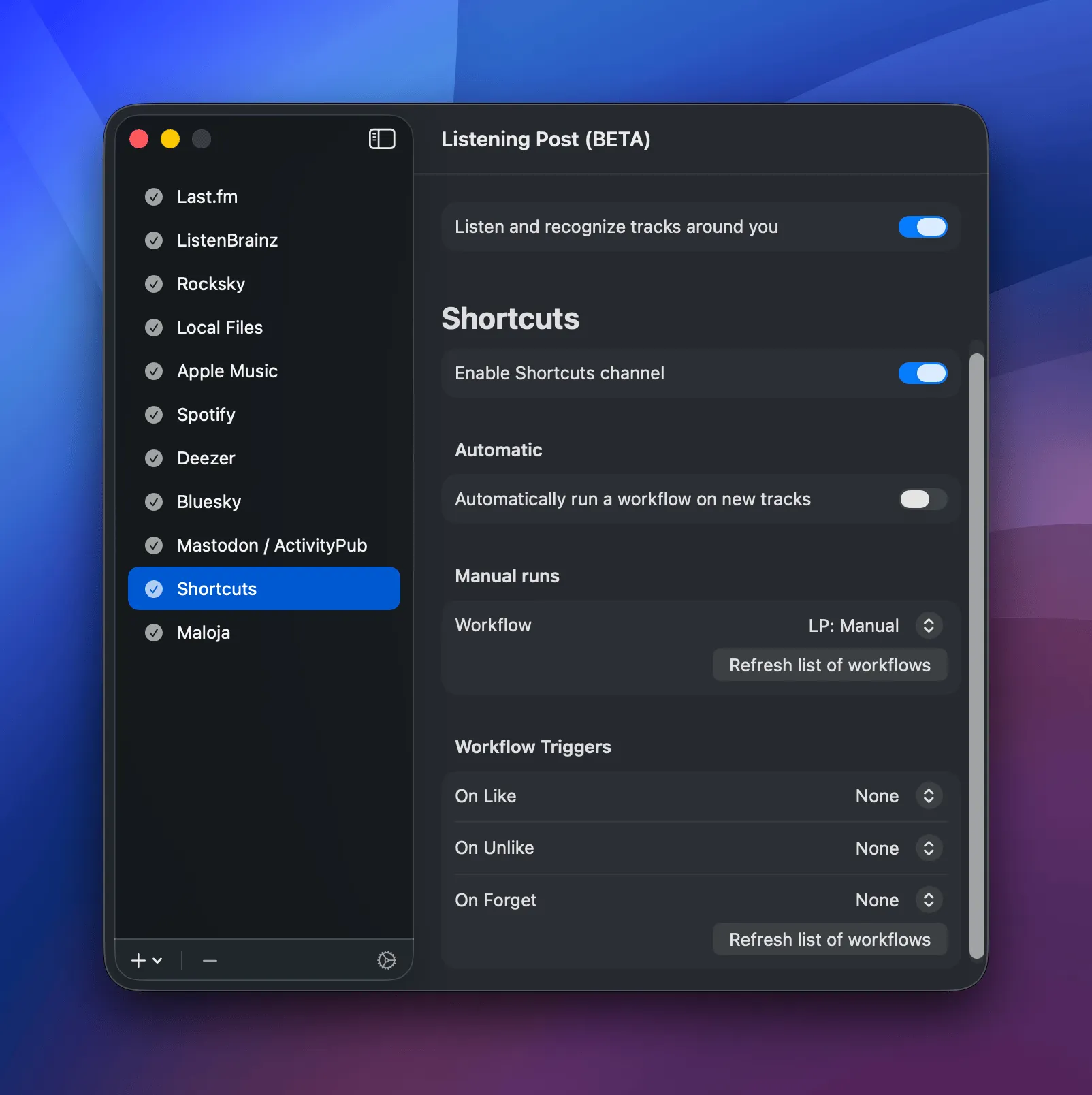Click the Apple Music checkmark icon
The height and width of the screenshot is (1095, 1092).
154,371
